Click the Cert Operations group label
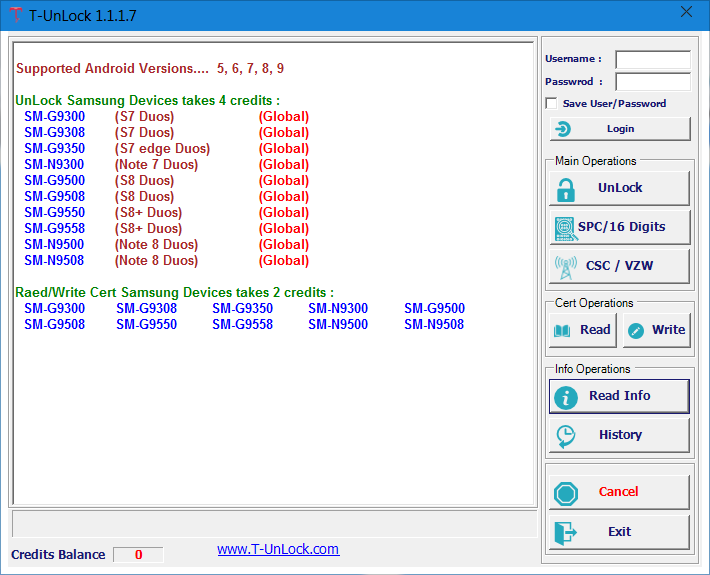 pyautogui.click(x=594, y=303)
